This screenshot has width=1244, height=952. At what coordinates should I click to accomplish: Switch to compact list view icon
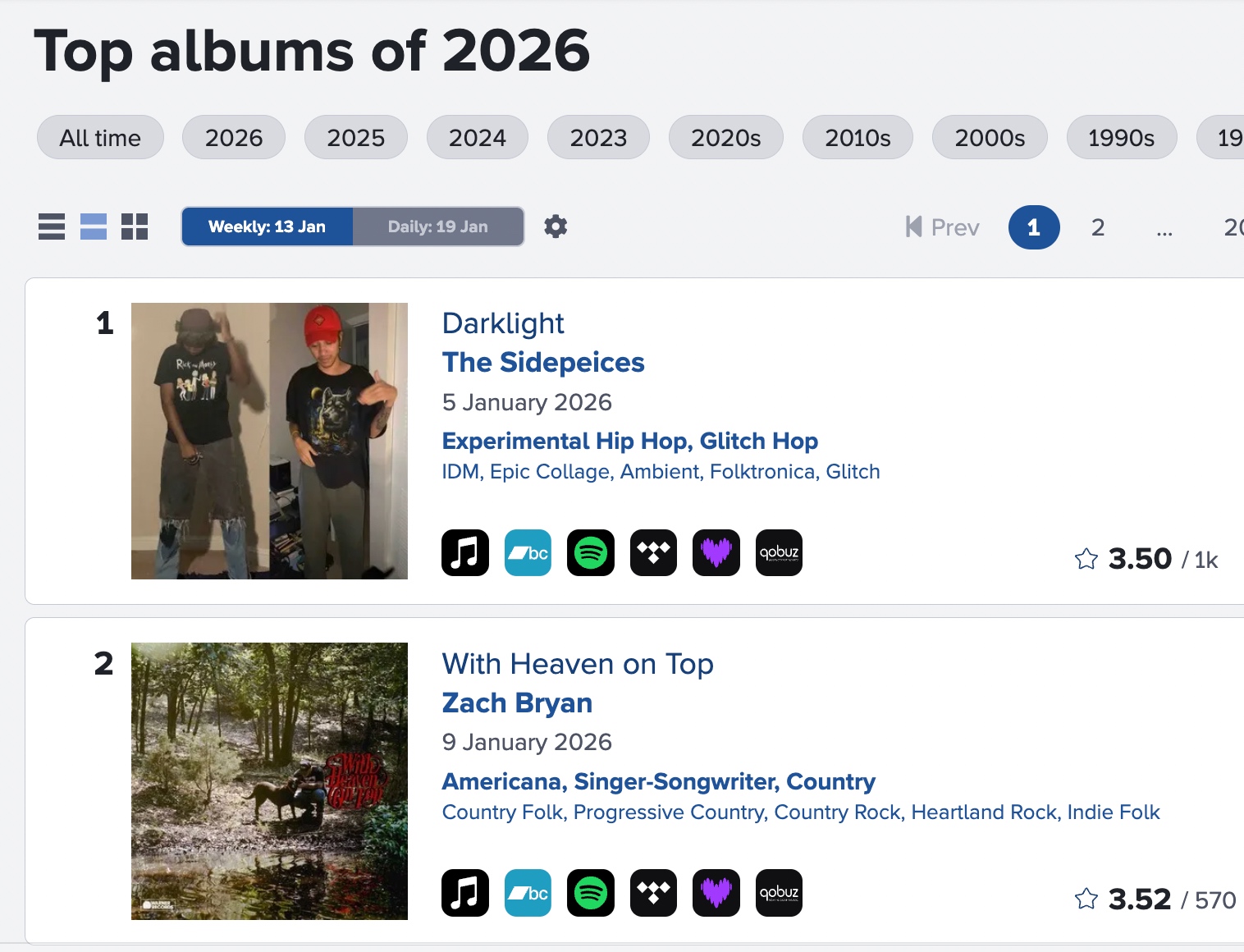(x=52, y=227)
